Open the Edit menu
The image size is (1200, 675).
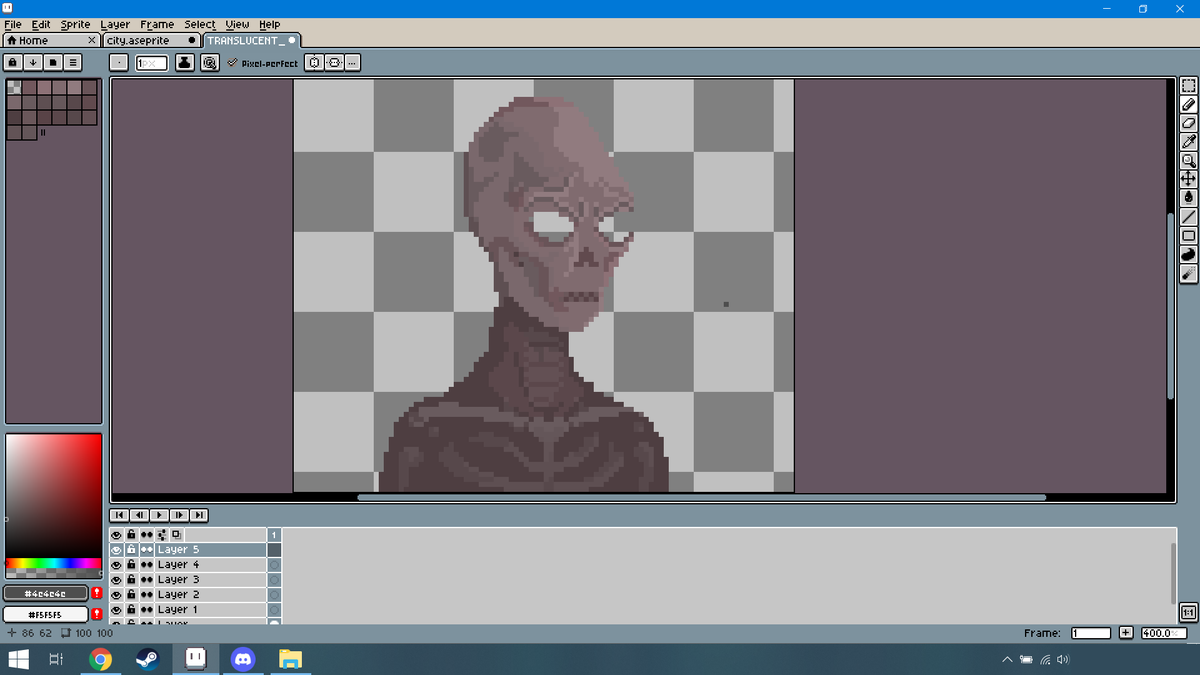(x=41, y=24)
